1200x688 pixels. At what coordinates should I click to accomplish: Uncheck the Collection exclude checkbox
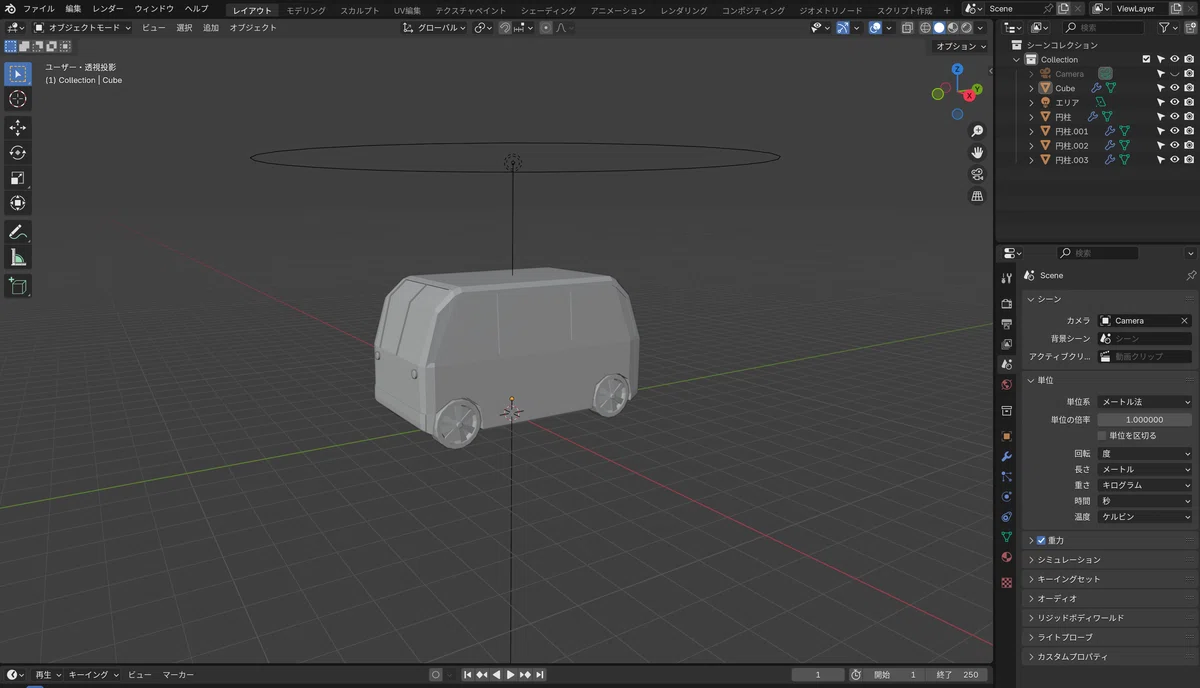click(1146, 59)
